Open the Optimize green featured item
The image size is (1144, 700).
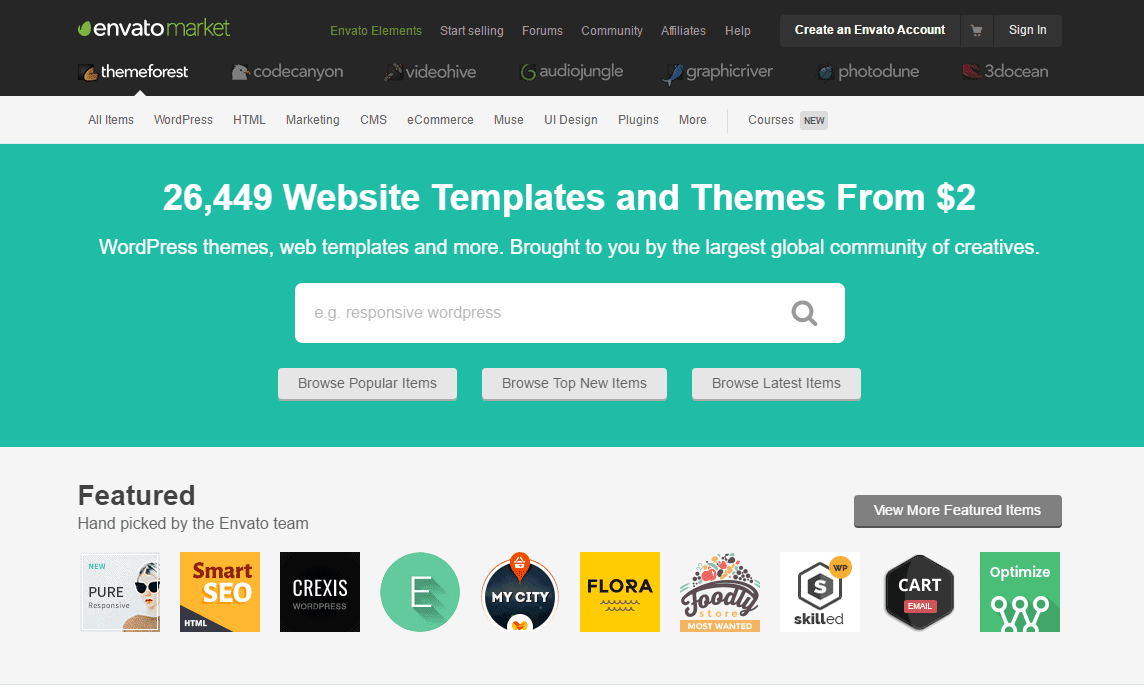pyautogui.click(x=1019, y=592)
